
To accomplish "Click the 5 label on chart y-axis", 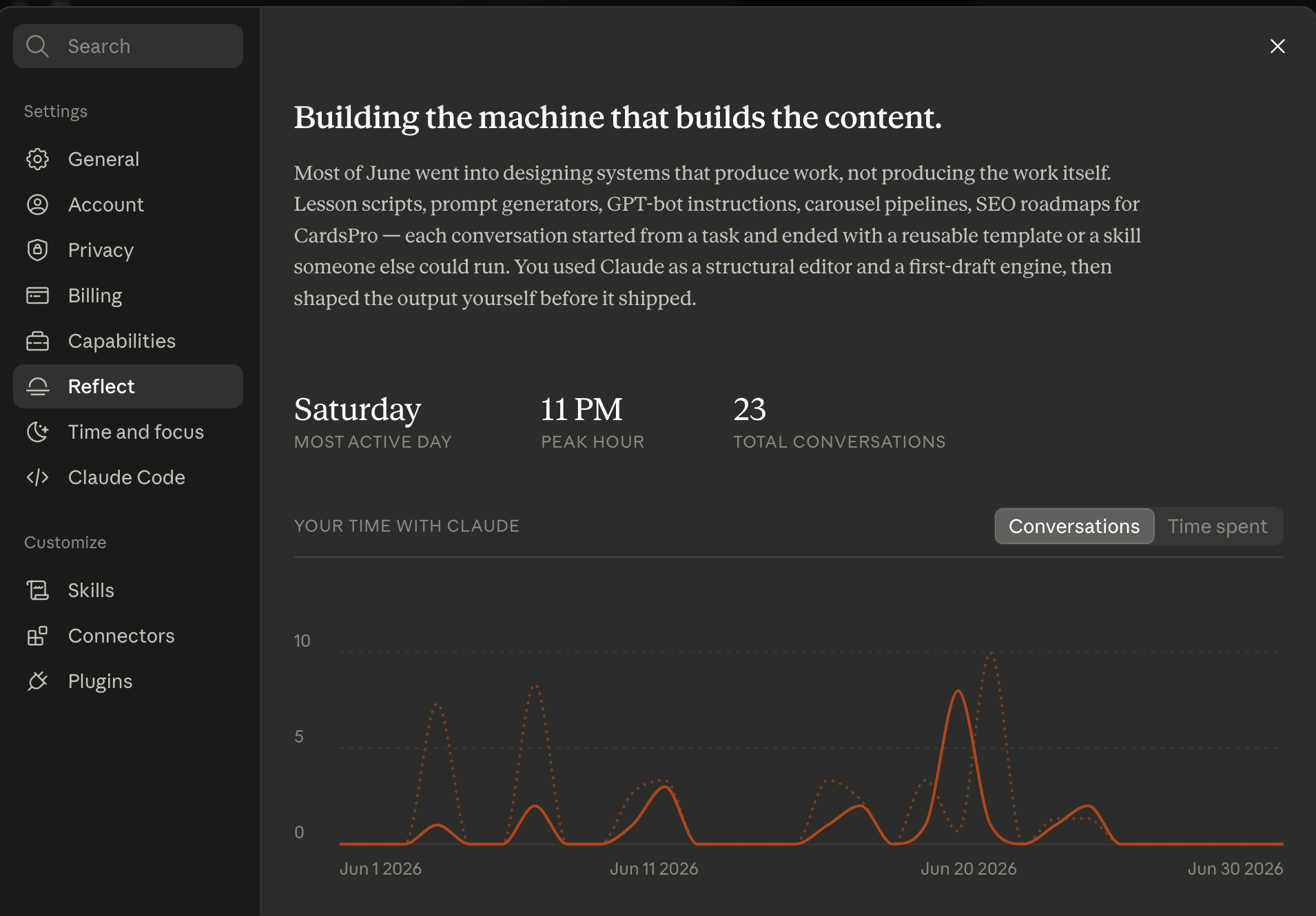I will point(299,736).
